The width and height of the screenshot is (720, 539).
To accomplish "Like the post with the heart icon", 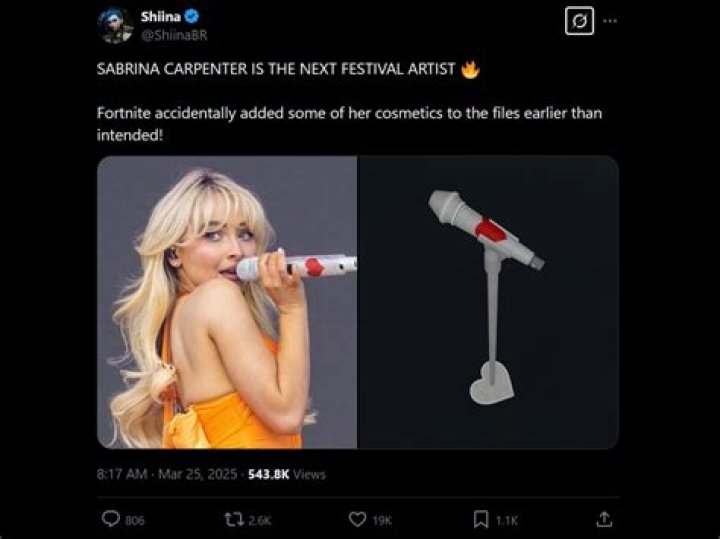I will [357, 519].
